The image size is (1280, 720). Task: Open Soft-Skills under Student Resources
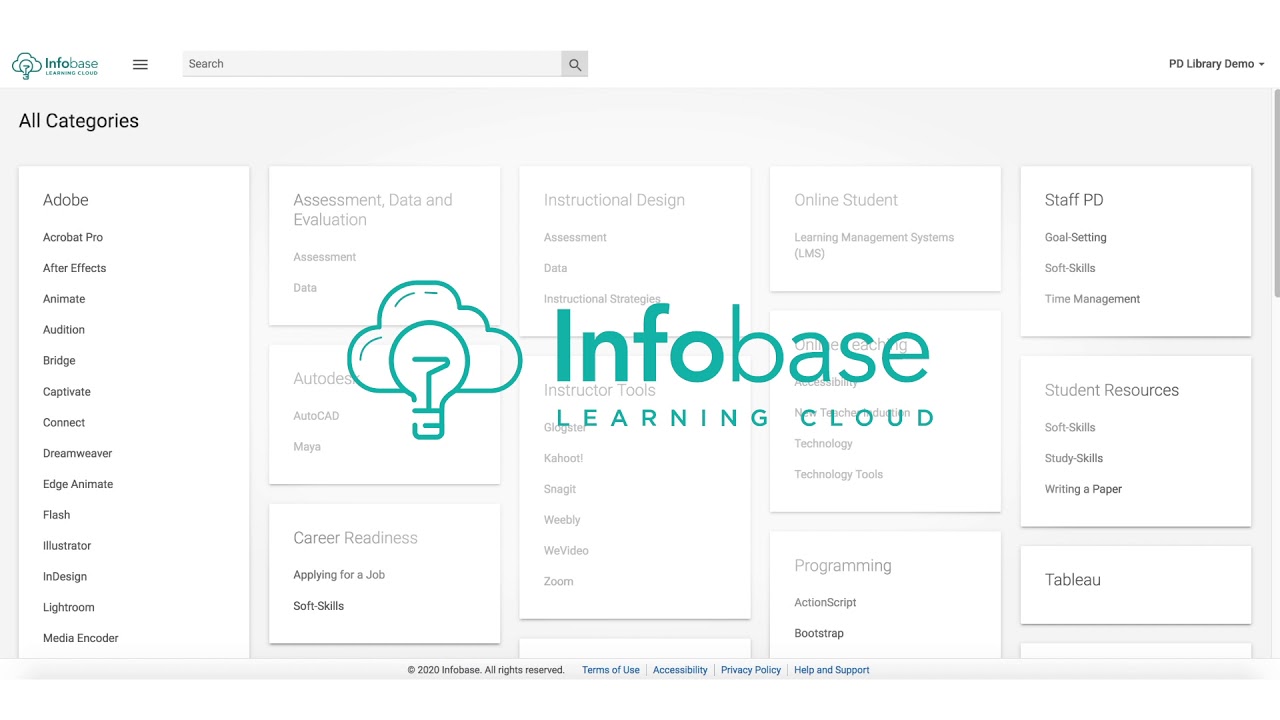pos(1070,428)
